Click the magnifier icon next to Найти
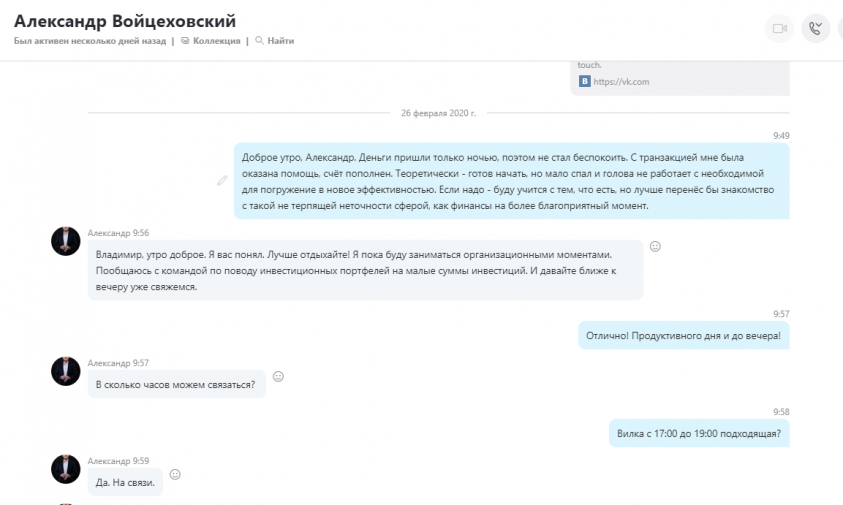This screenshot has height=505, width=843. coord(259,40)
